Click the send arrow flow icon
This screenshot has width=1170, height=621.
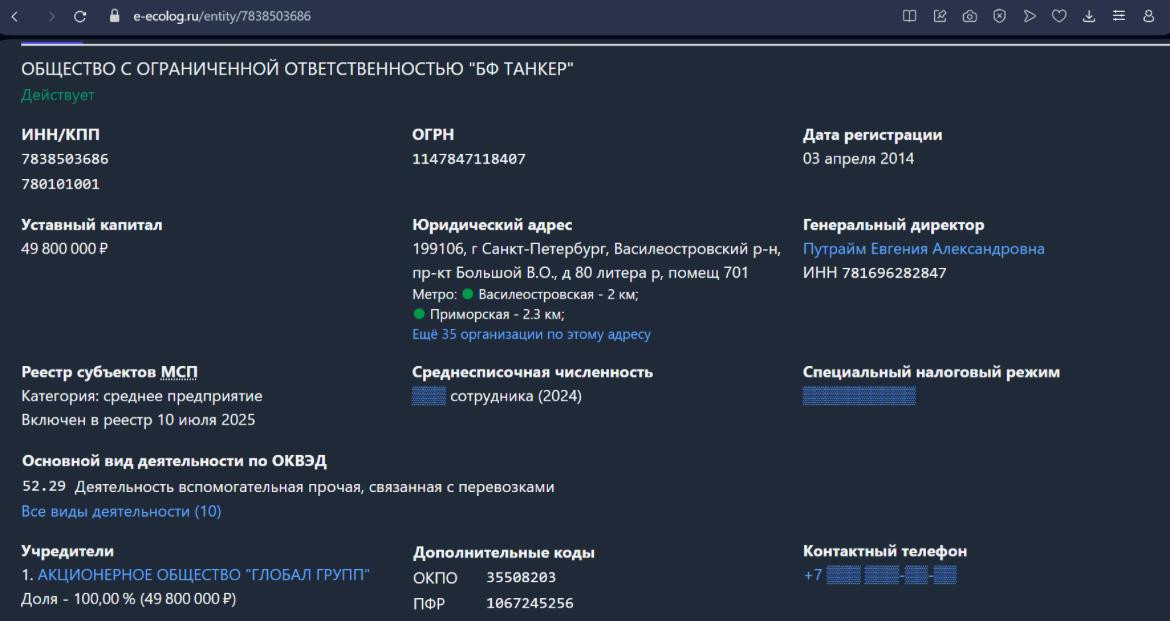1029,16
